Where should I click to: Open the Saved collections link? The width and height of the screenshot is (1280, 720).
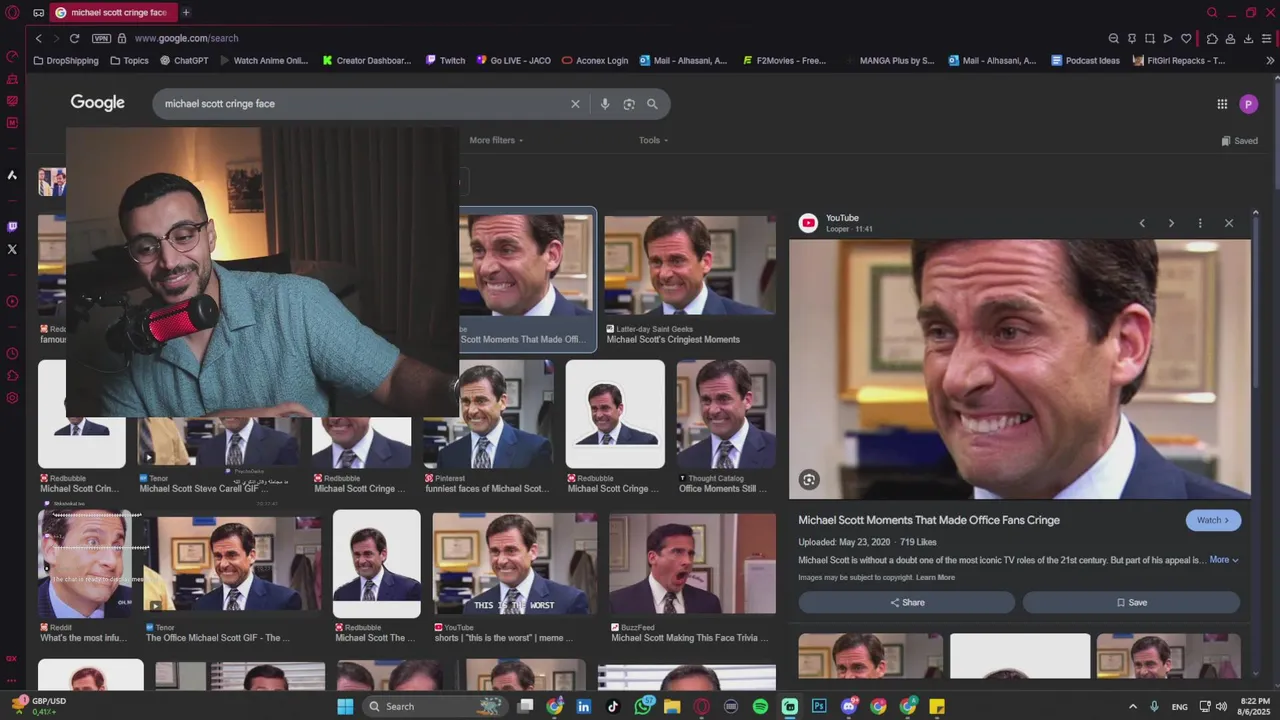(1240, 141)
